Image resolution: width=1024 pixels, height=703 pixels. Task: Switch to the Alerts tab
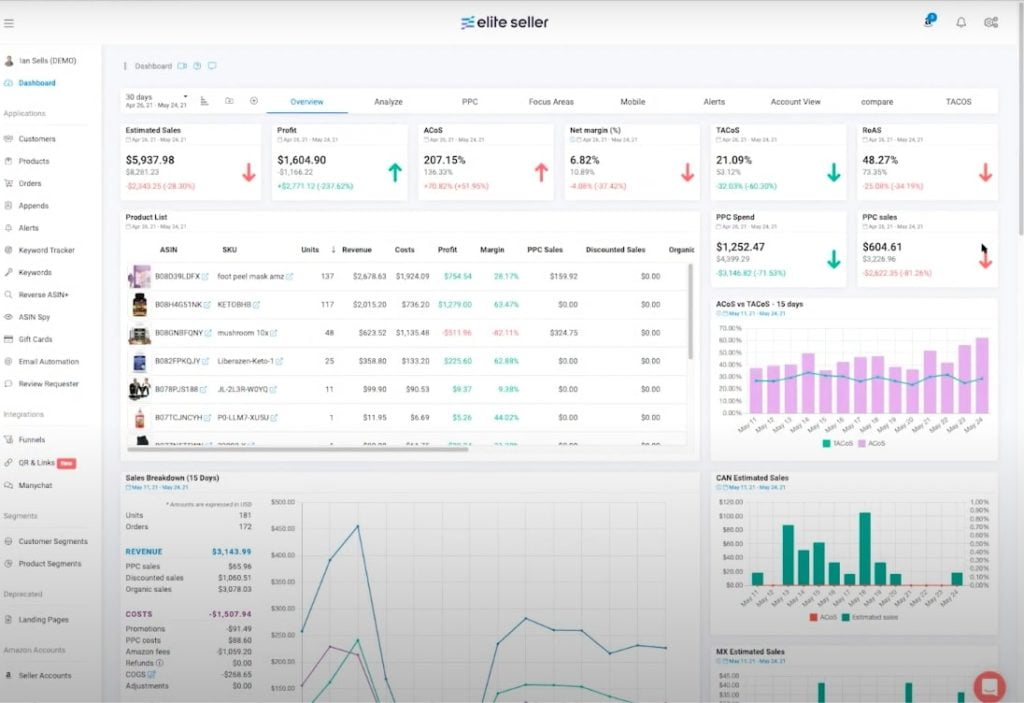point(714,102)
